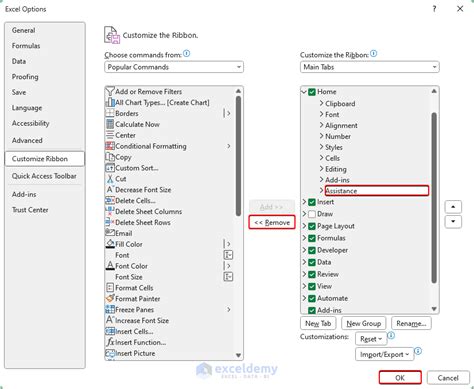This screenshot has height=389, width=474.
Task: Toggle the View tab checkbox
Action: pyautogui.click(x=312, y=286)
